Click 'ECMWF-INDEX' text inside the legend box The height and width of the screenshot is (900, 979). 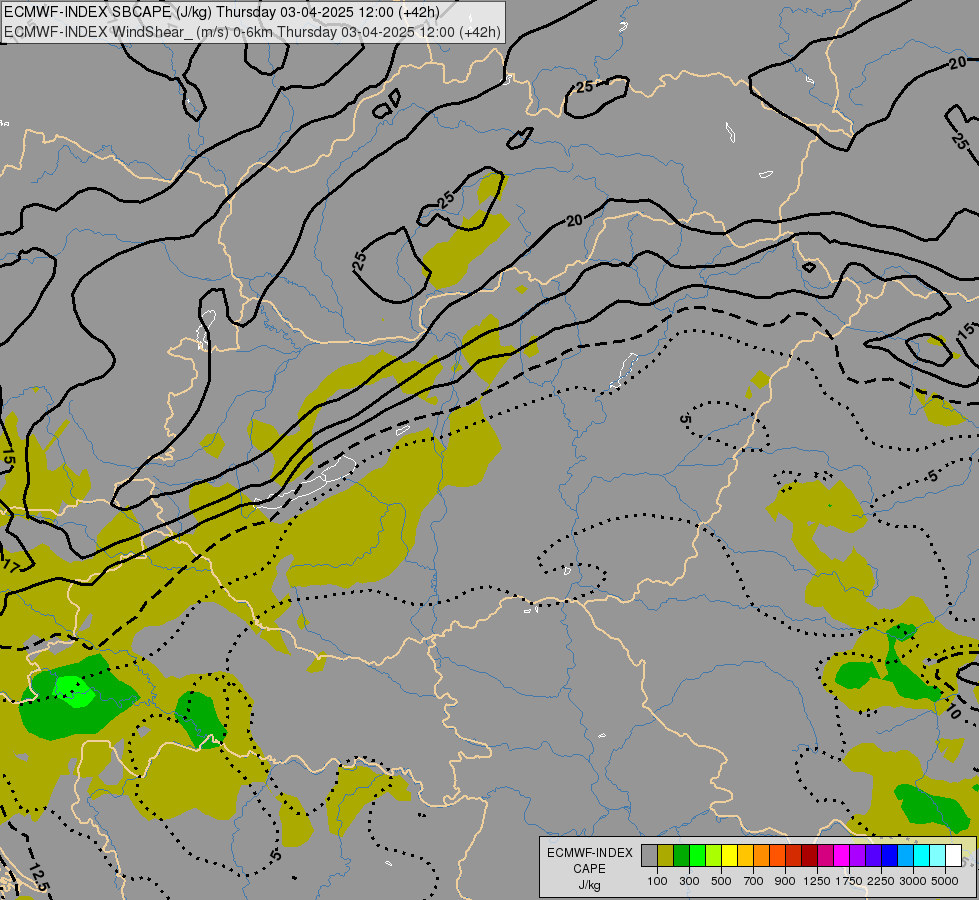coord(590,853)
